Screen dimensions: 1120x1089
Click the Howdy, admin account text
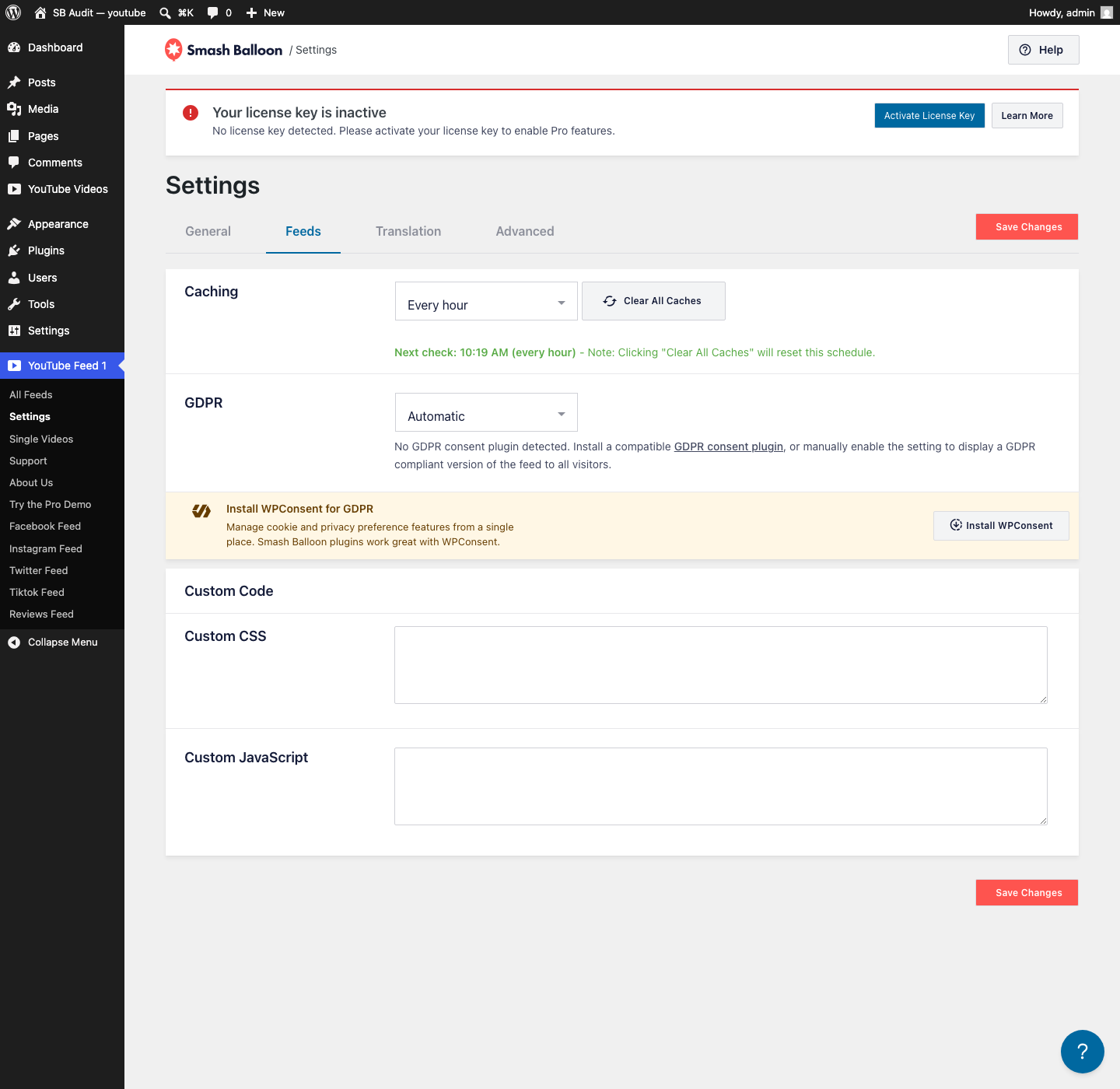1062,12
